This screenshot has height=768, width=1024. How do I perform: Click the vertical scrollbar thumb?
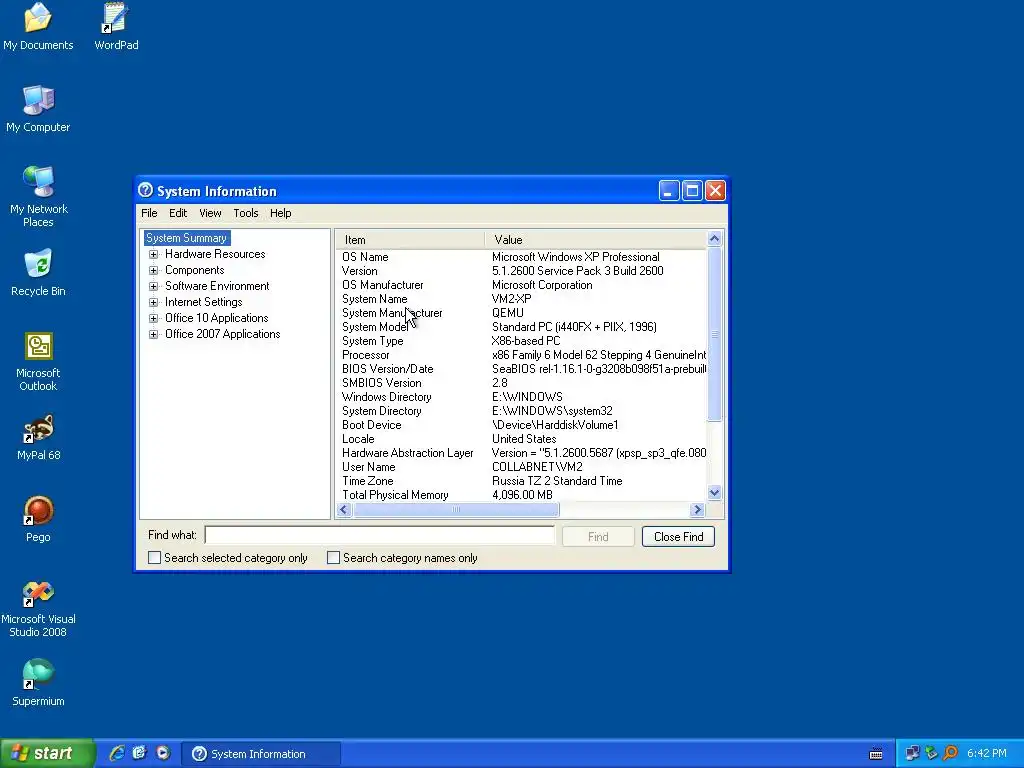coord(714,334)
